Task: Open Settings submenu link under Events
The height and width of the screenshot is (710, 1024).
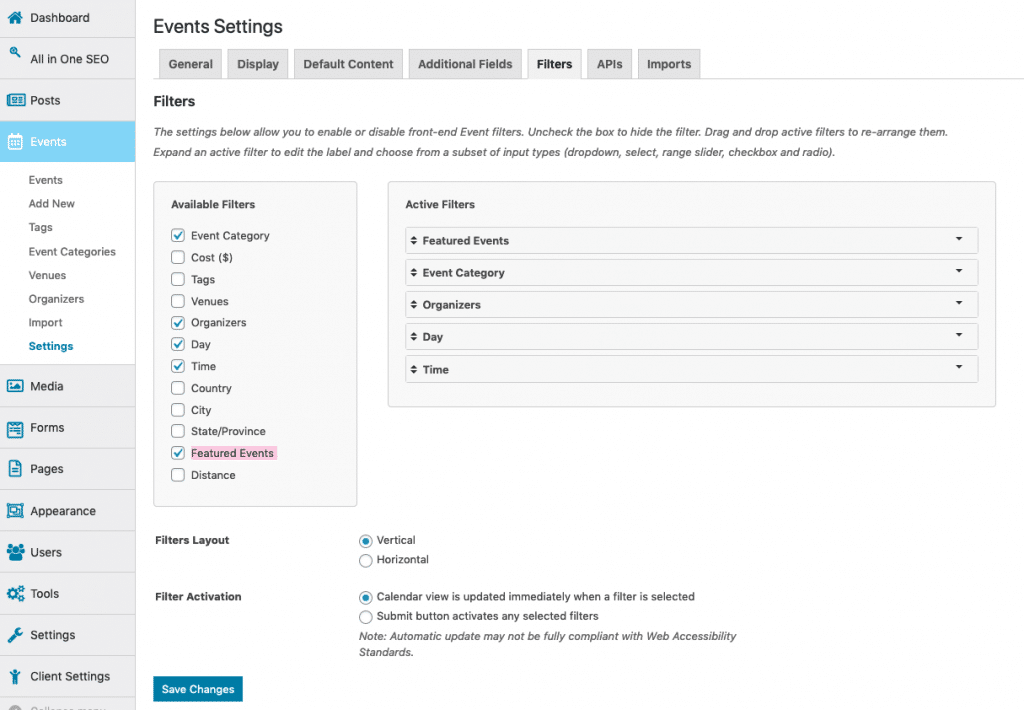Action: [x=51, y=346]
